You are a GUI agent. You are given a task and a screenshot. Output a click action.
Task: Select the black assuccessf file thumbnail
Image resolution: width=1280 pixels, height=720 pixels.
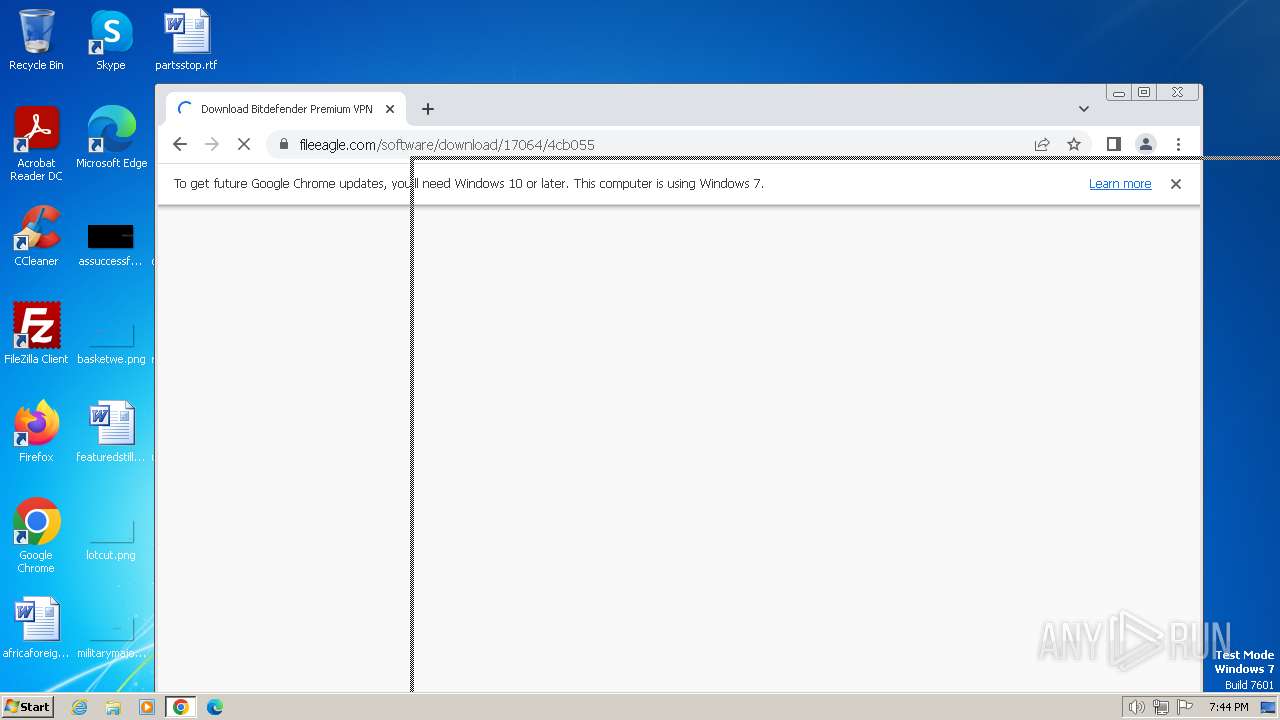point(111,237)
